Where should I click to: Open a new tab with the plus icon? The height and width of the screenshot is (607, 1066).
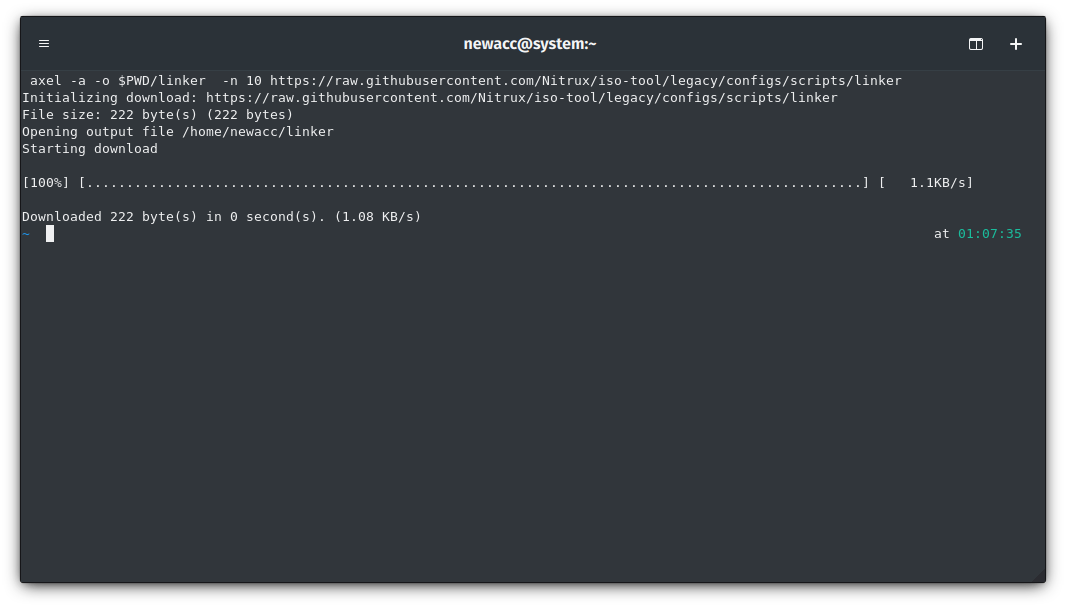1016,43
